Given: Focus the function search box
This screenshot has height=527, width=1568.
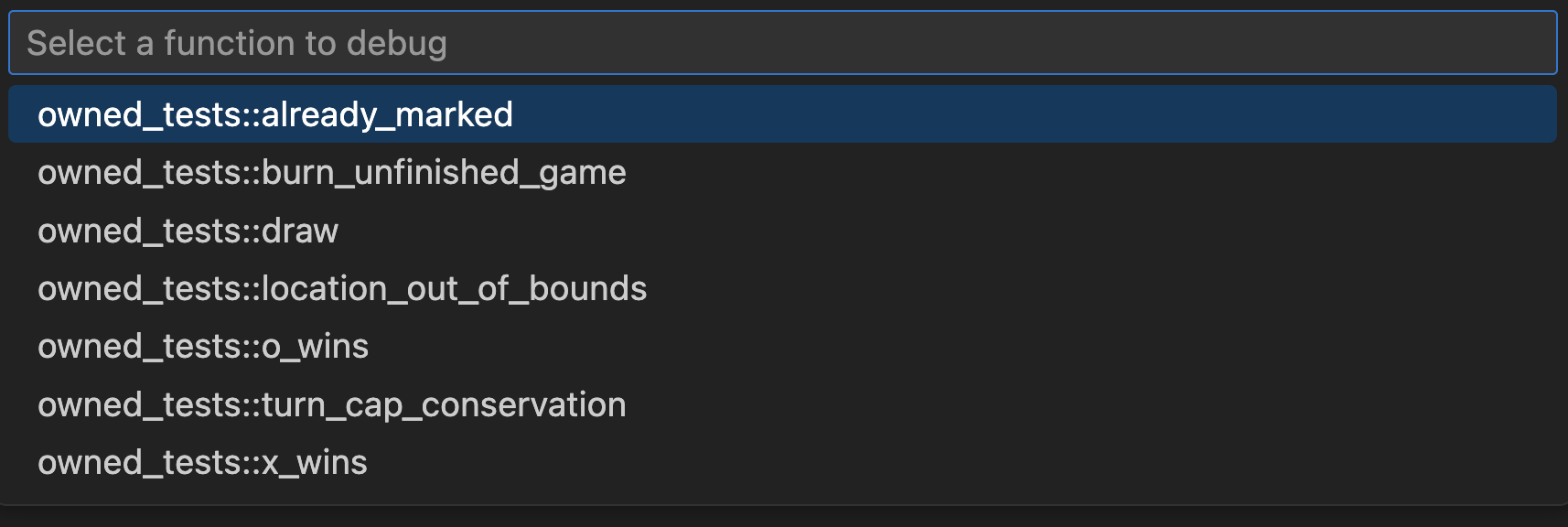Looking at the screenshot, I should (782, 43).
